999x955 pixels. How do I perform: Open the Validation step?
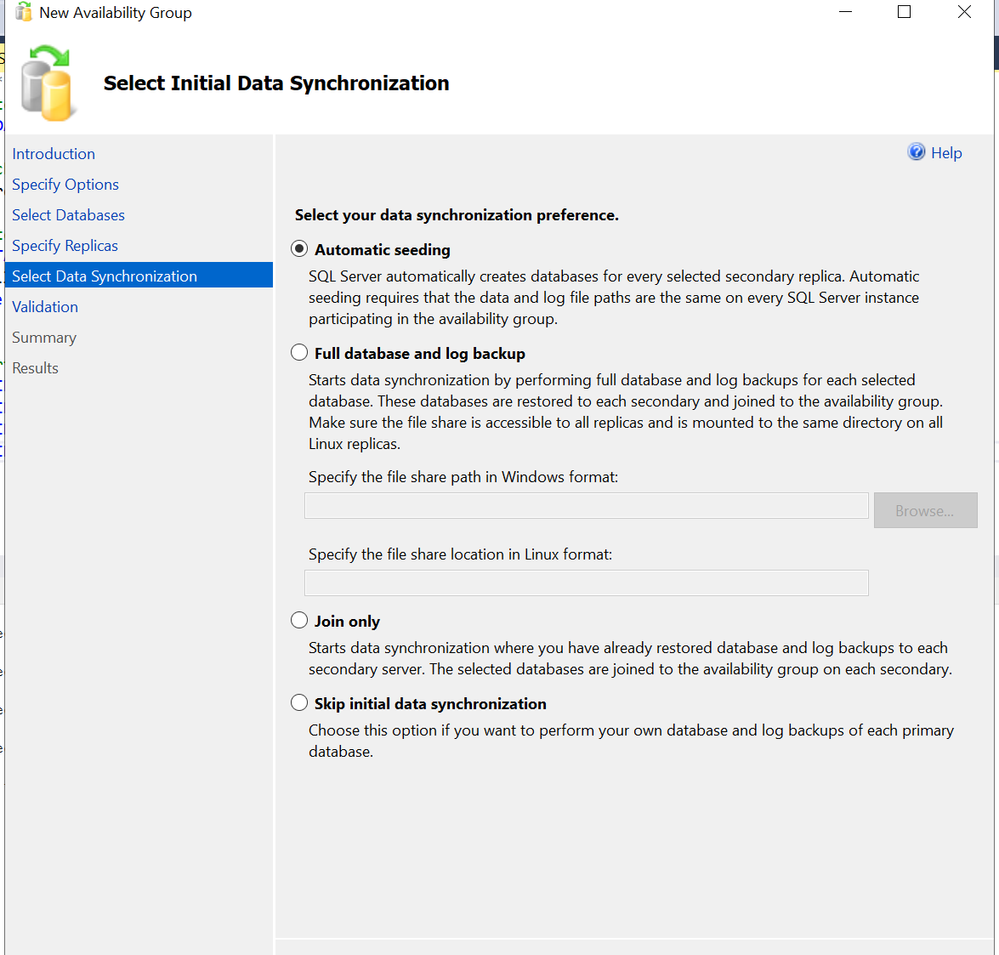45,306
